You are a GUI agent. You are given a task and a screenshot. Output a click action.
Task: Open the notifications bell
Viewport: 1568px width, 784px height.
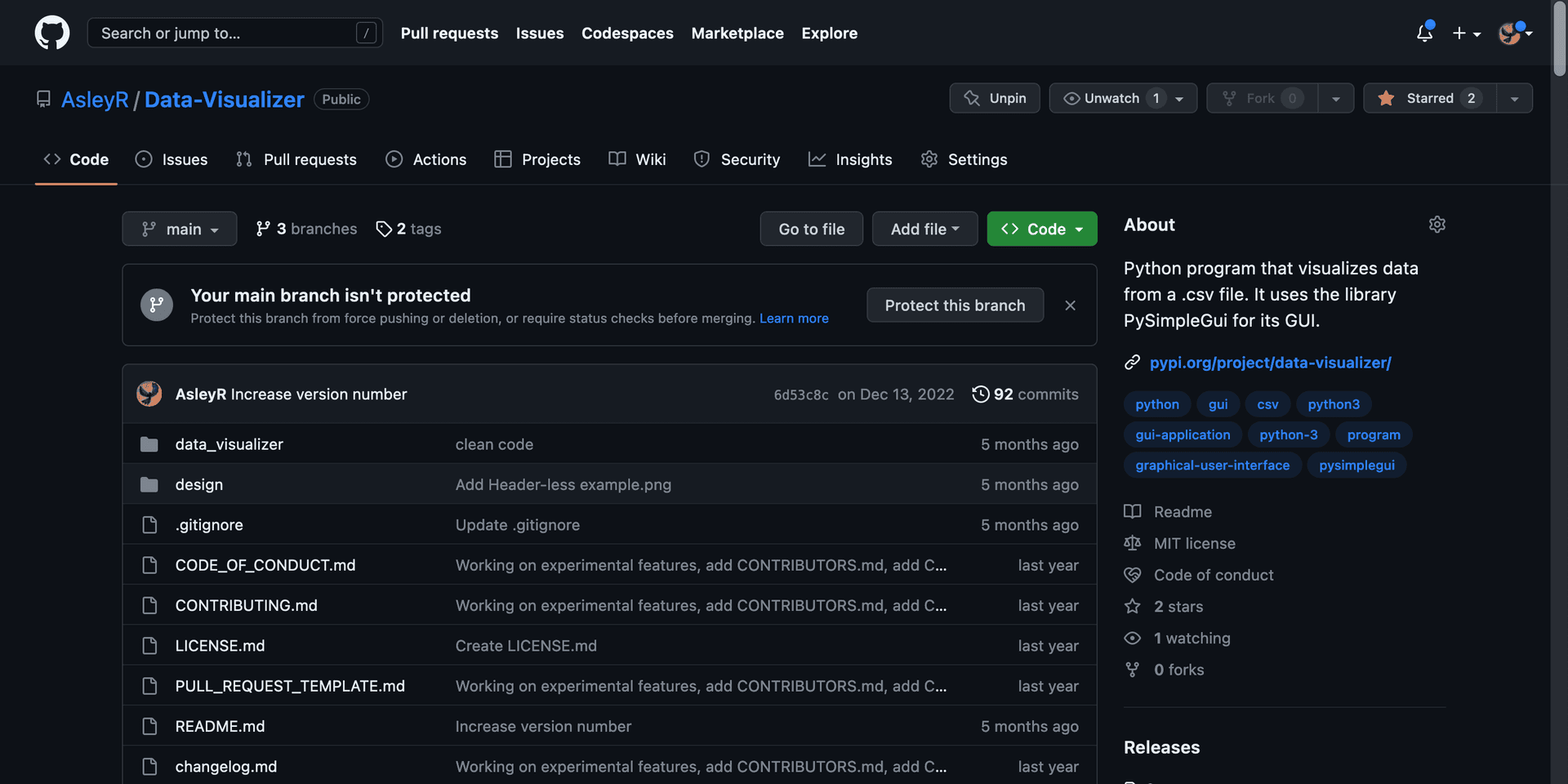[x=1424, y=33]
